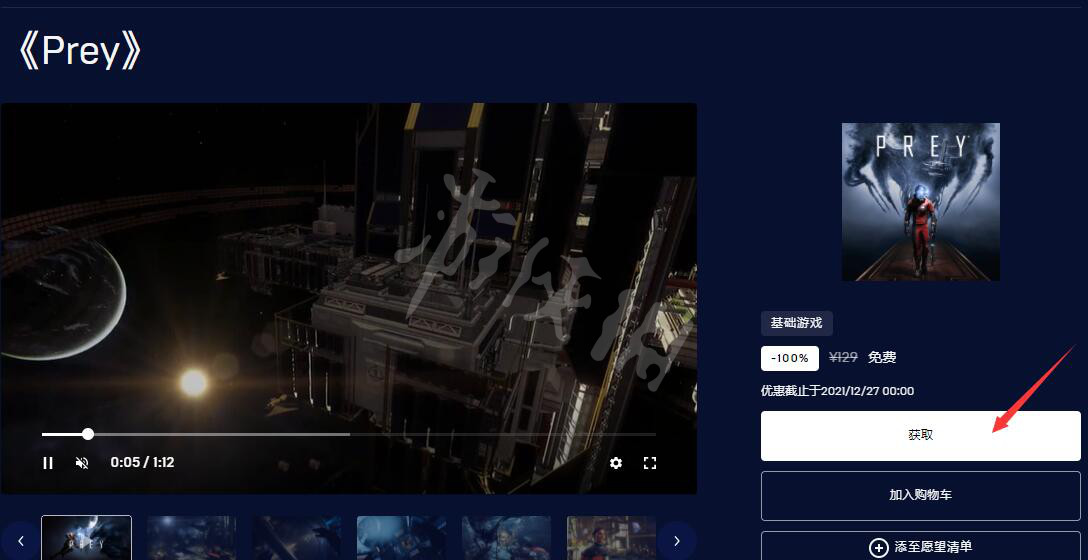Click the 0:05 / 1:12 time display
This screenshot has width=1088, height=560.
[x=142, y=462]
